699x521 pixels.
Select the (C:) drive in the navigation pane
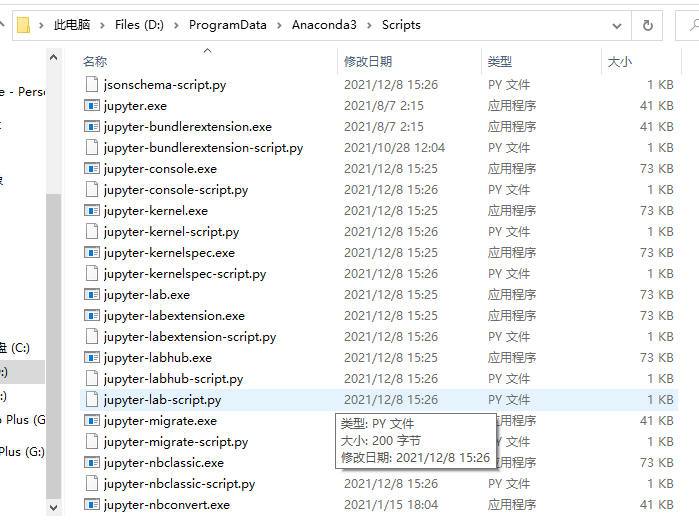pos(14,348)
